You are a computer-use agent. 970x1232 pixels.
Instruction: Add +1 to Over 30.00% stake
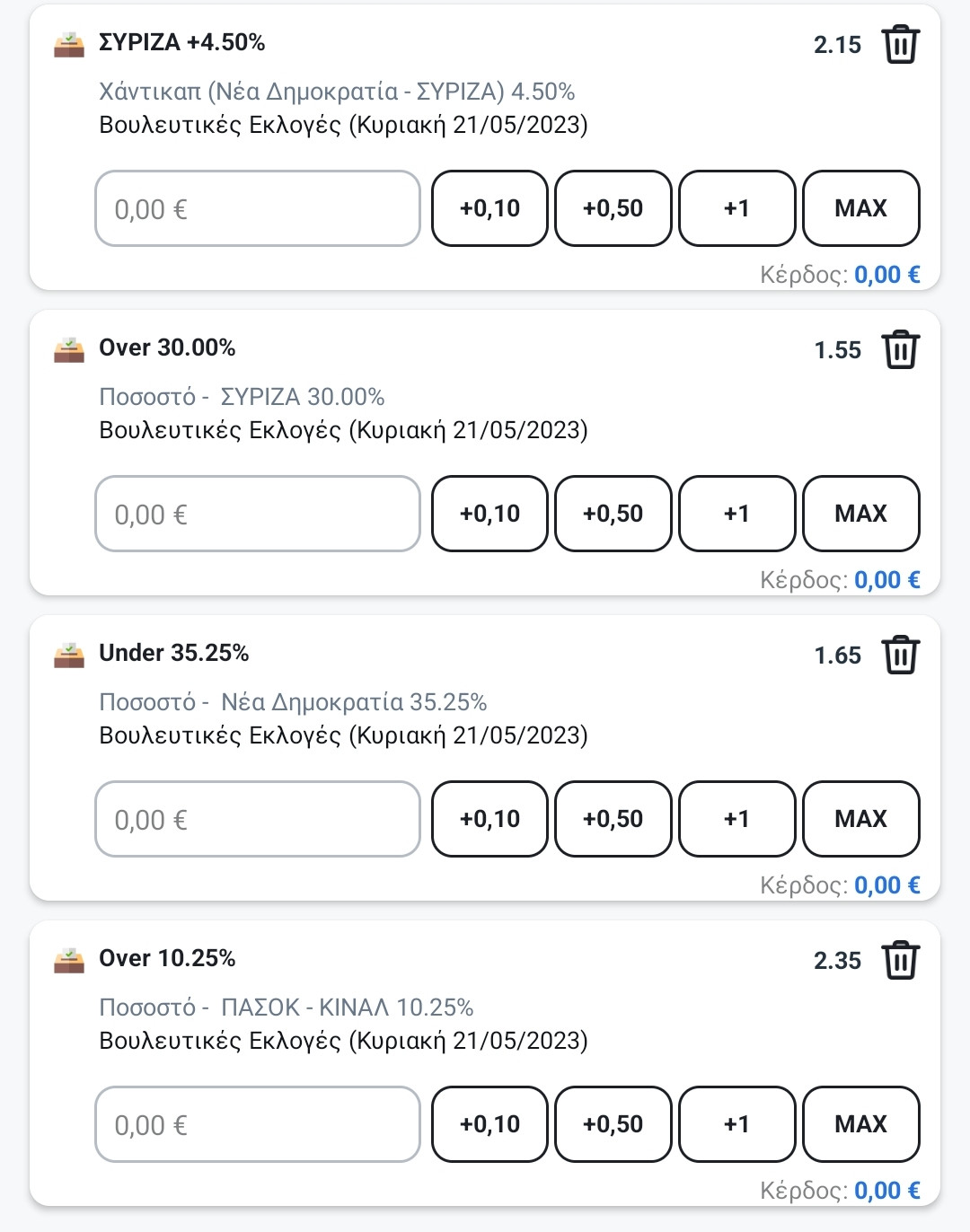pyautogui.click(x=736, y=514)
